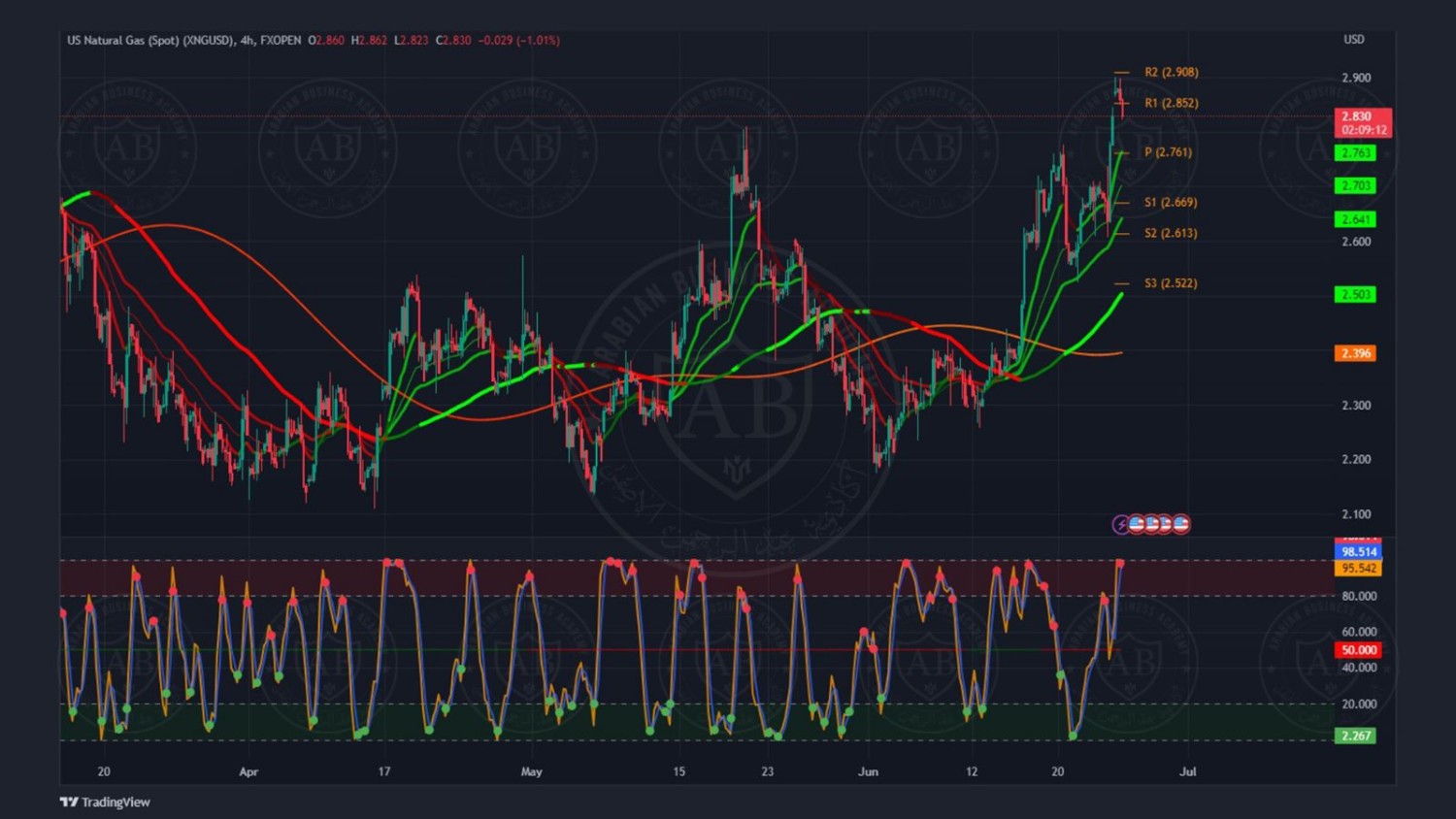Open the rightmost US flag economic event icon

1180,525
